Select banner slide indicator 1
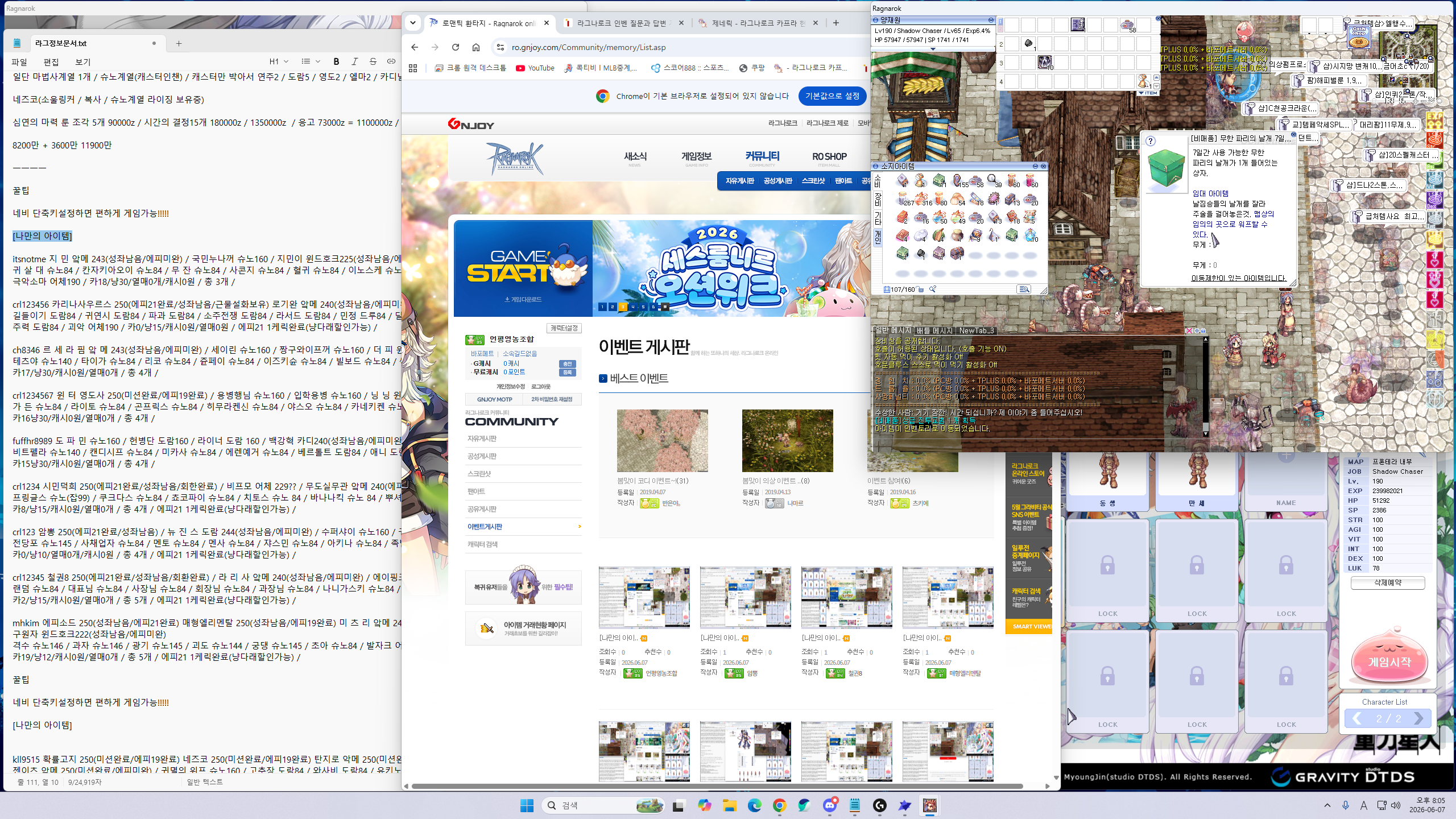The image size is (1456, 819). [x=602, y=307]
